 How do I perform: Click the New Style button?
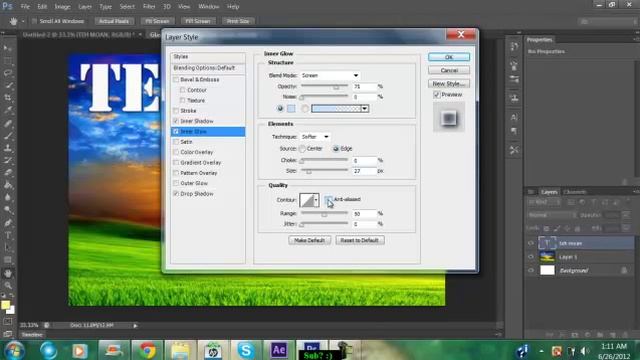[449, 83]
